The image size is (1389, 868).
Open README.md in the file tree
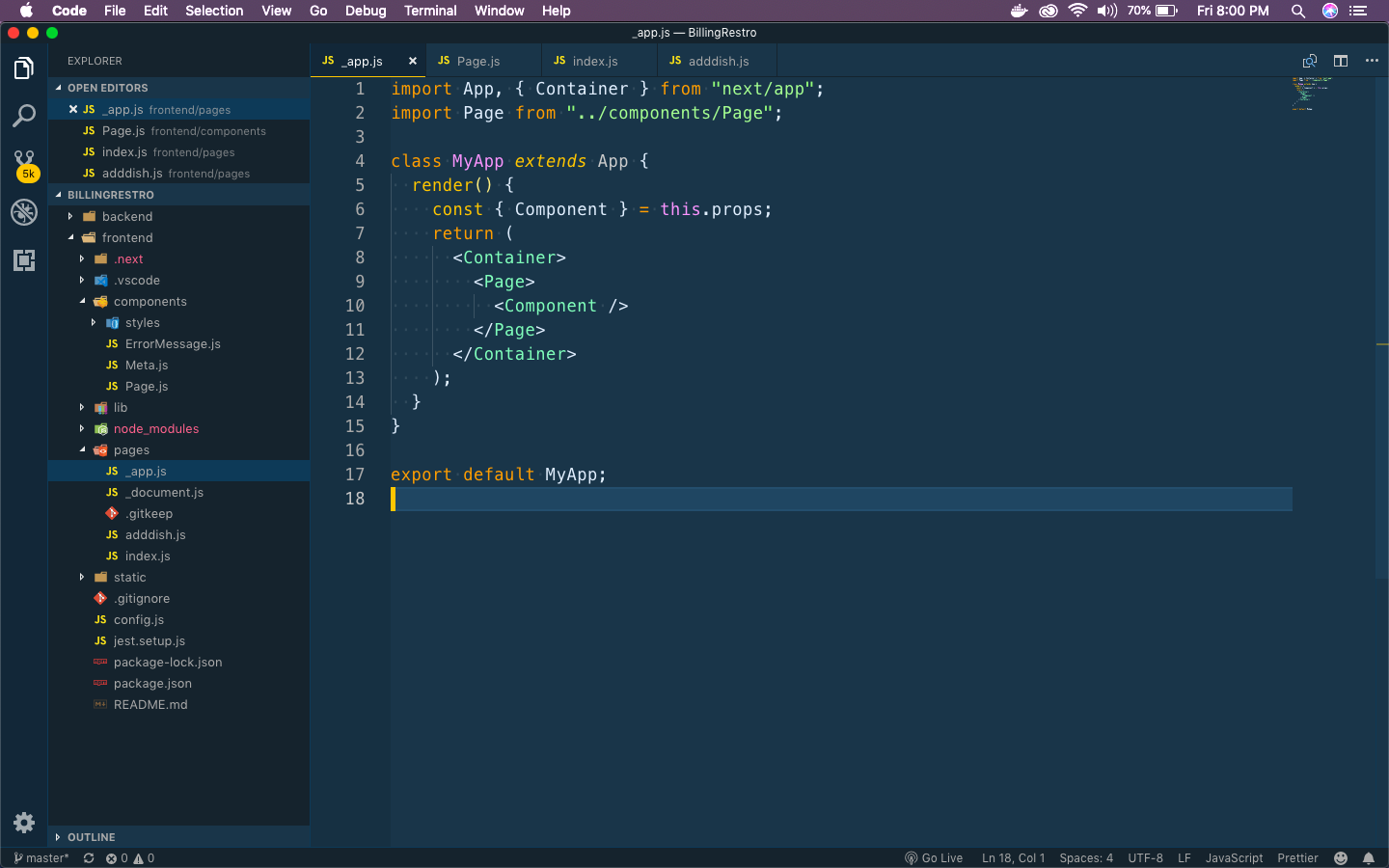coord(179,705)
